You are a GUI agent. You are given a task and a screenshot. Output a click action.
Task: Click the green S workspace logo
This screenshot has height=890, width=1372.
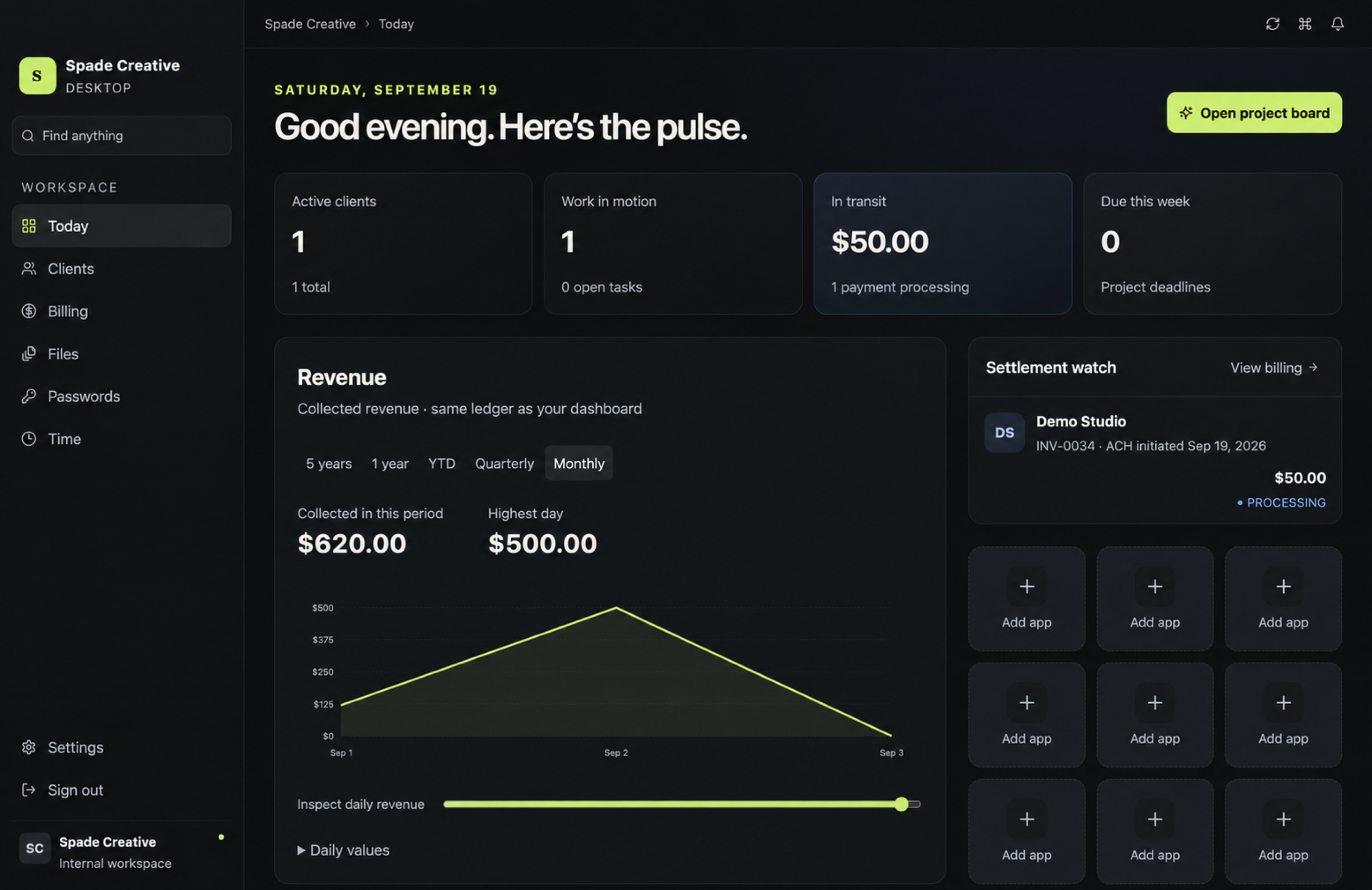[x=38, y=76]
